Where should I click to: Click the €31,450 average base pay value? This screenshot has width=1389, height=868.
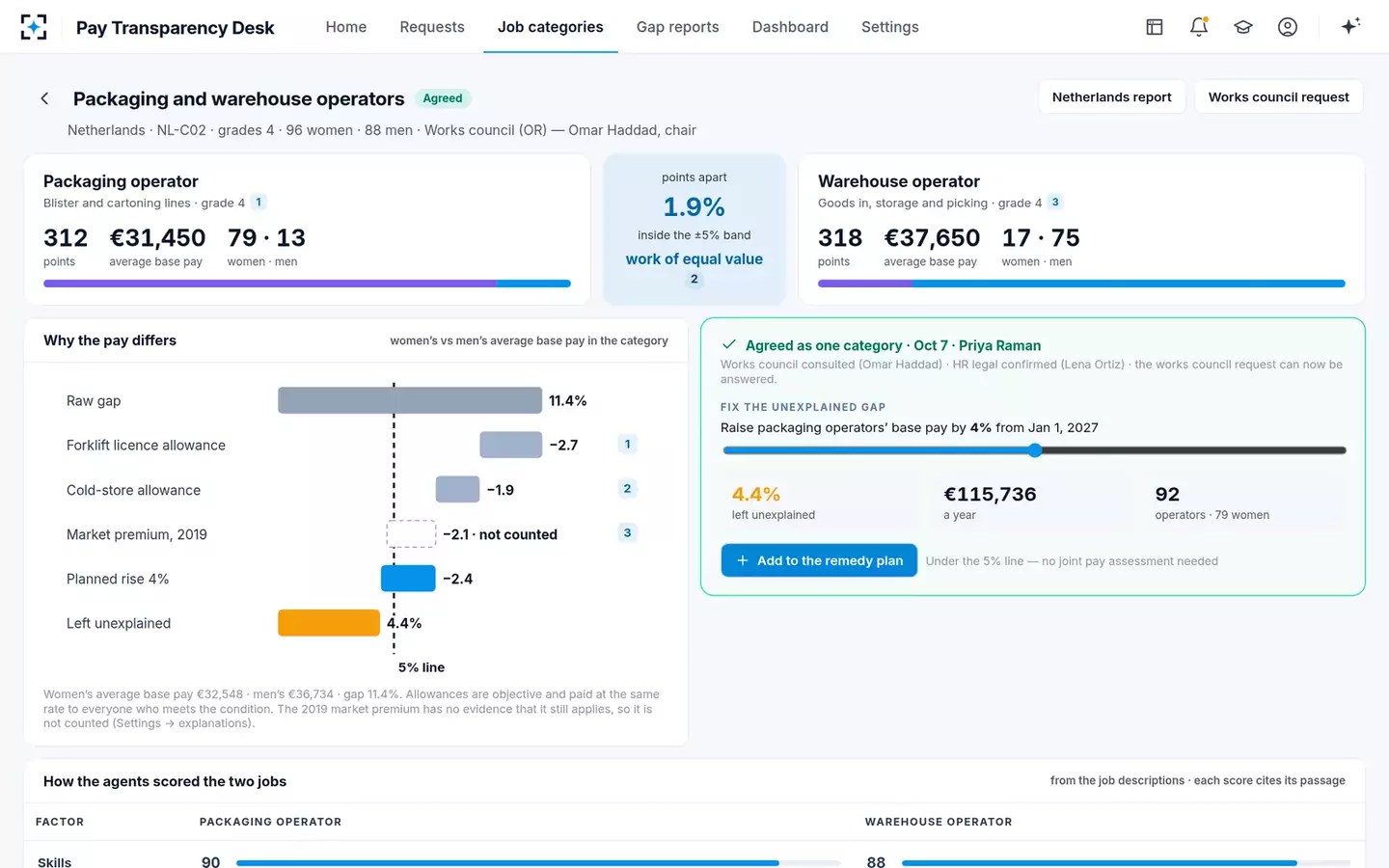[157, 238]
